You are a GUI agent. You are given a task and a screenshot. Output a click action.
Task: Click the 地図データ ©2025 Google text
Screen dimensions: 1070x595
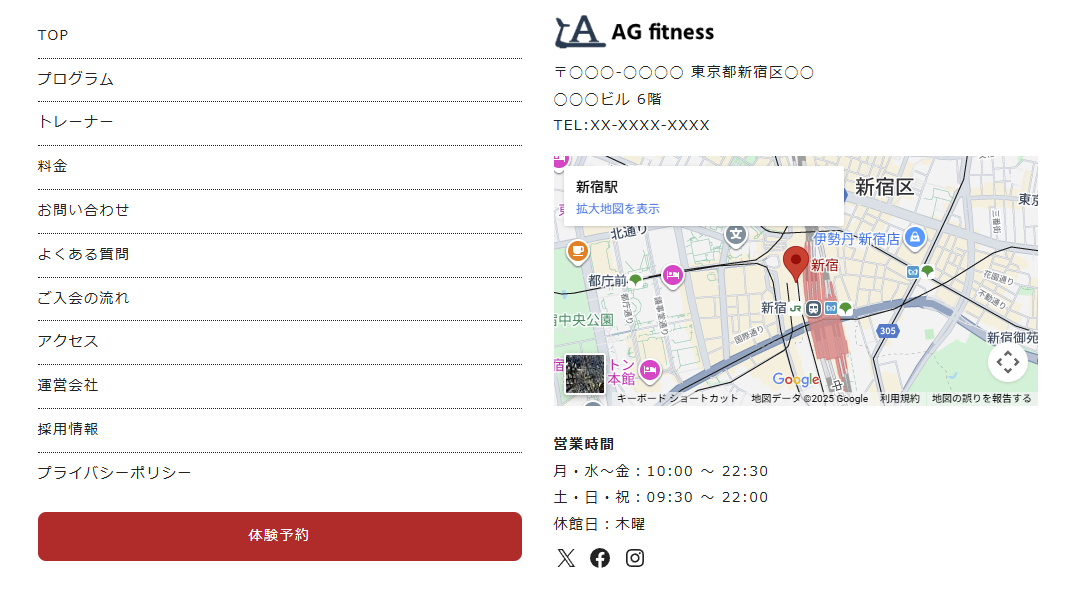809,398
